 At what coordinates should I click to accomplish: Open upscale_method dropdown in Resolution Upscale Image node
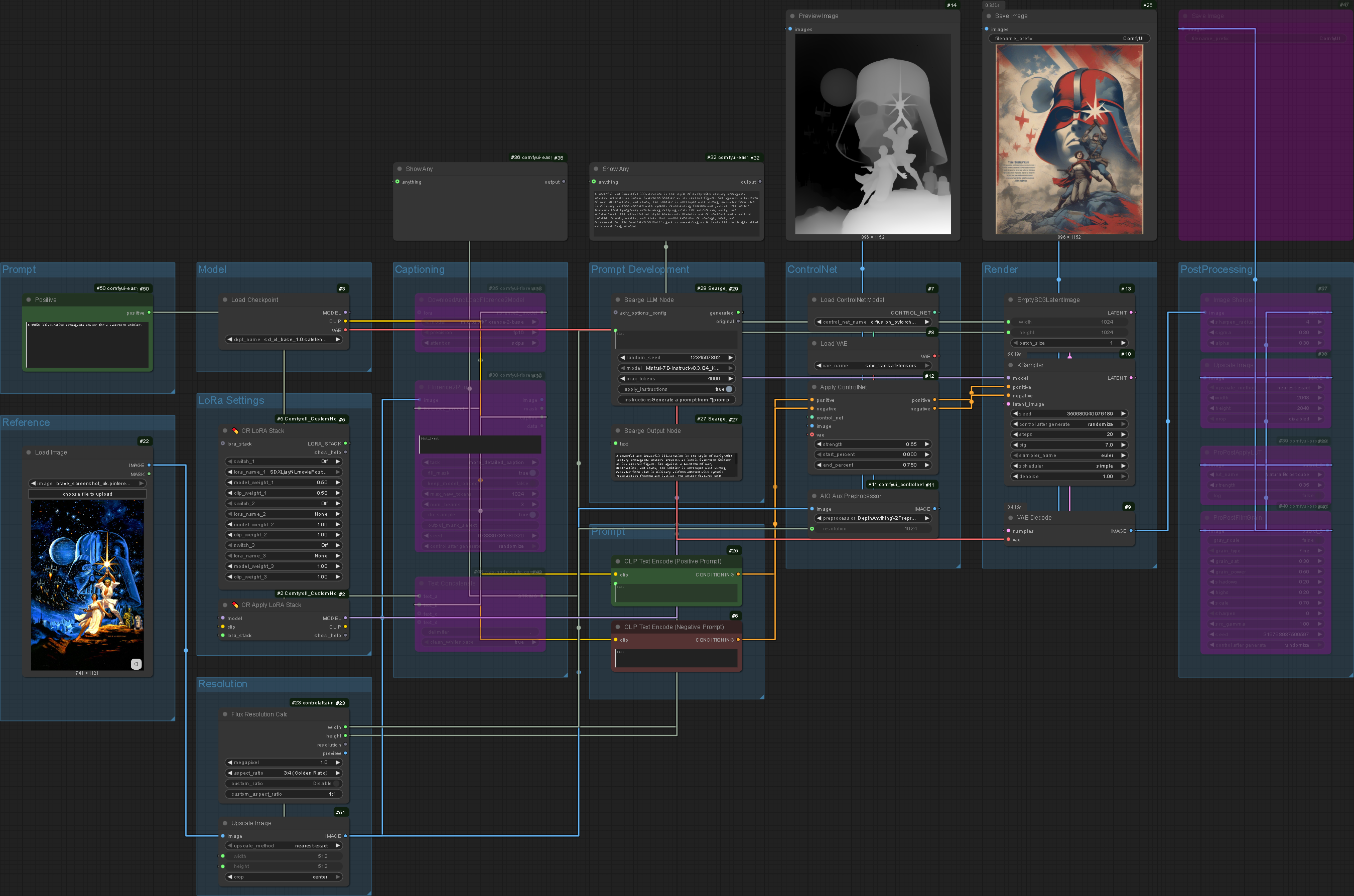284,846
